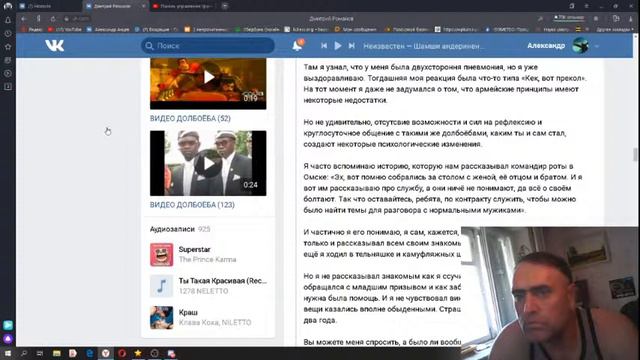This screenshot has height=360, width=640.
Task: Open the YouTube bookmark in bookmarks bar
Action: (x=65, y=29)
